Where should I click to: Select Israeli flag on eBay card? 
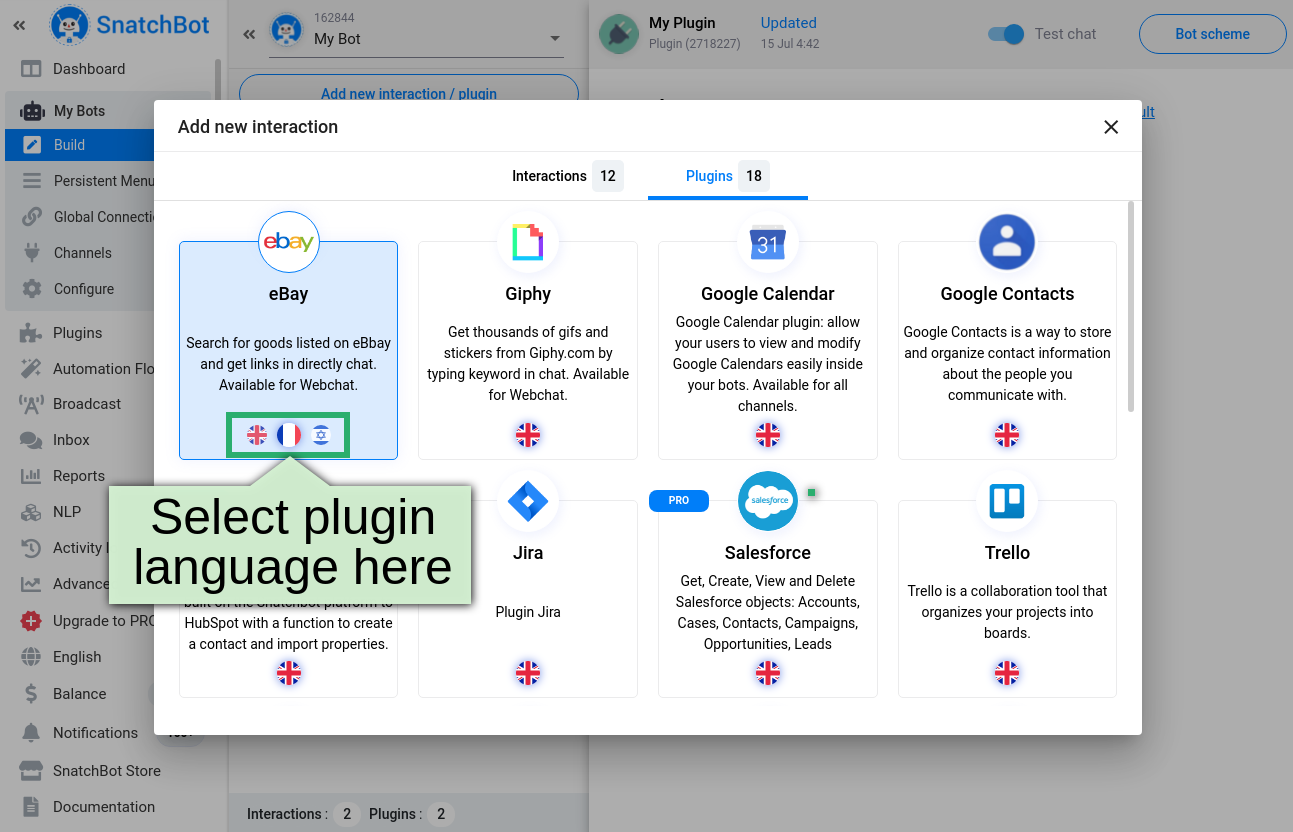click(x=320, y=435)
